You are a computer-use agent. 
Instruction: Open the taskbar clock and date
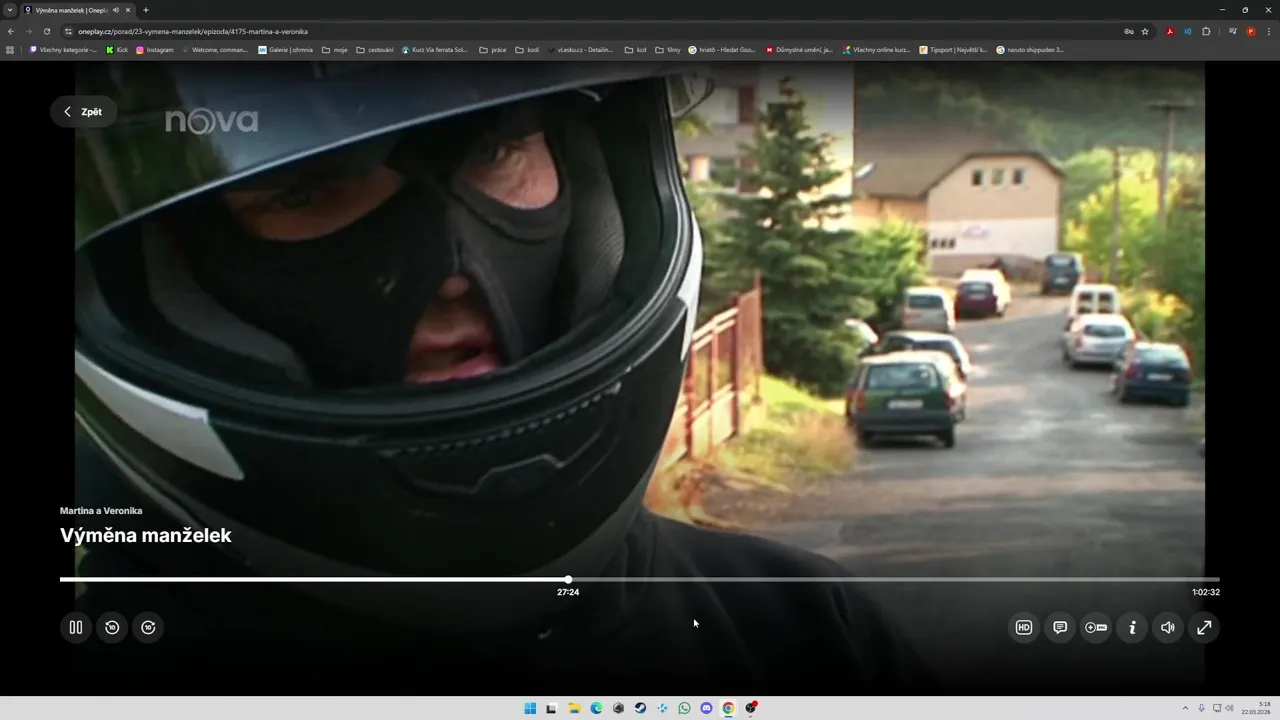(x=1257, y=708)
